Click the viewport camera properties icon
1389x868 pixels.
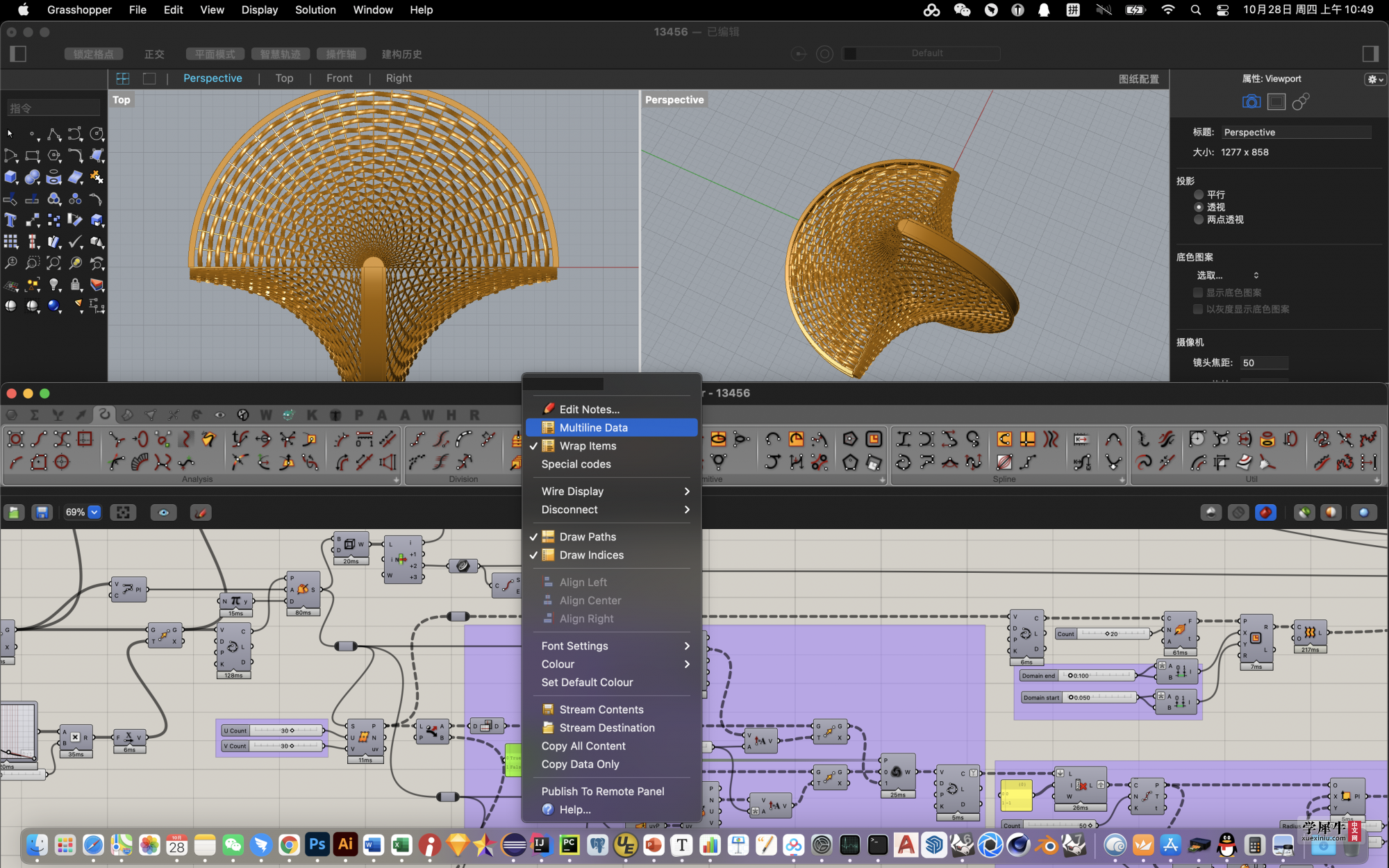[1251, 102]
